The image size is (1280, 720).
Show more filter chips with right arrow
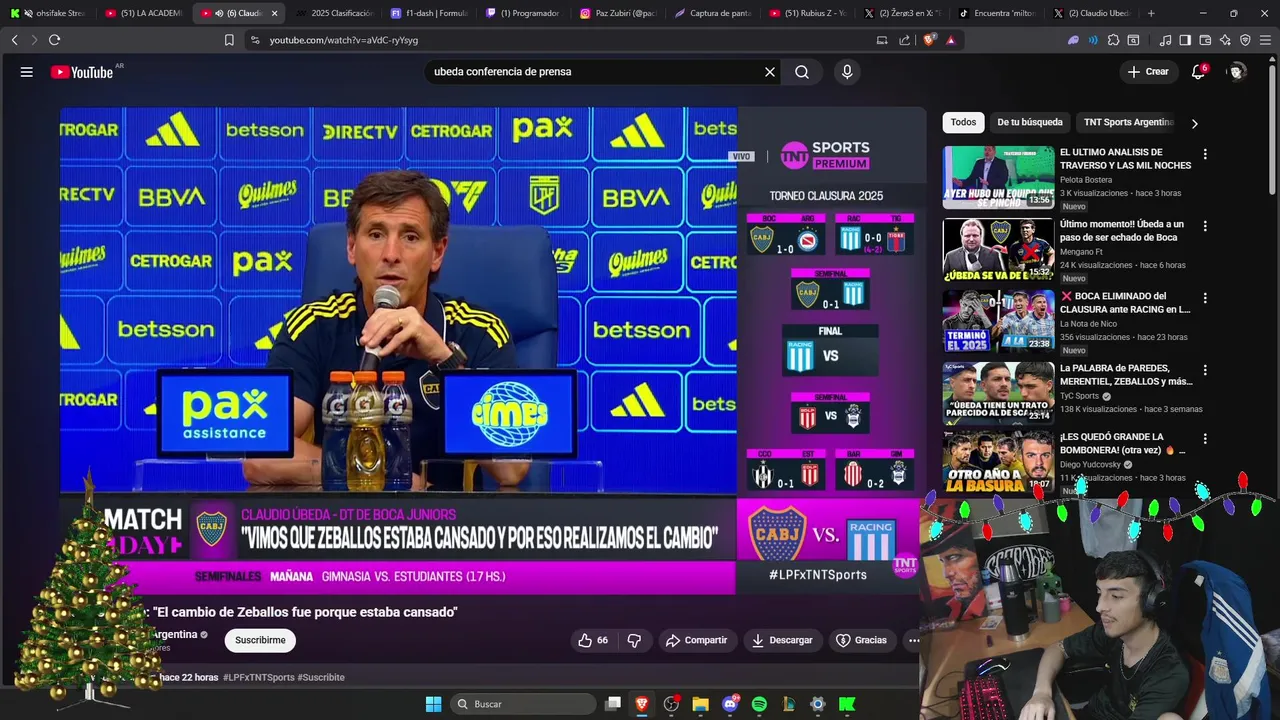point(1194,123)
